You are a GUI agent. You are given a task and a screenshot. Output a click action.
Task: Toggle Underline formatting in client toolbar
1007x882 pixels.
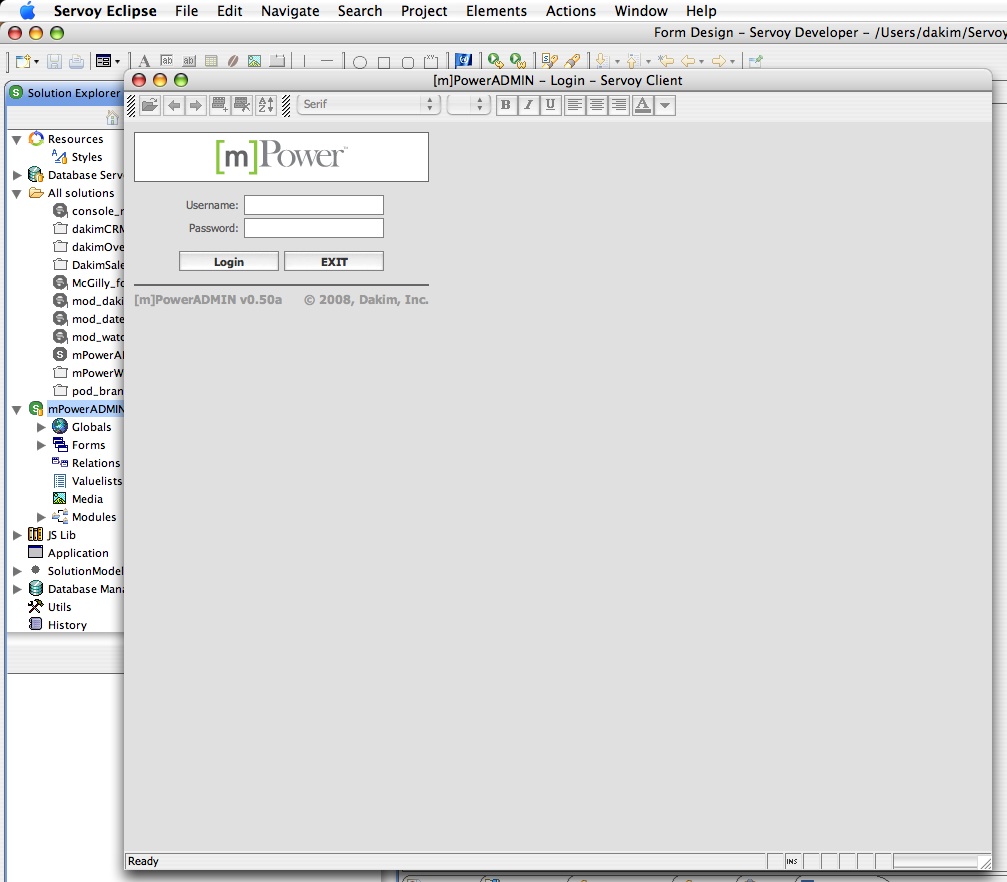point(550,105)
